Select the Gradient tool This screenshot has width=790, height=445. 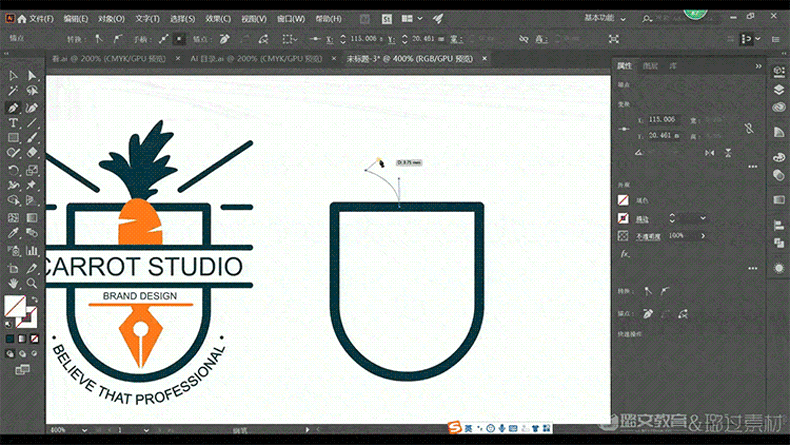click(x=32, y=218)
